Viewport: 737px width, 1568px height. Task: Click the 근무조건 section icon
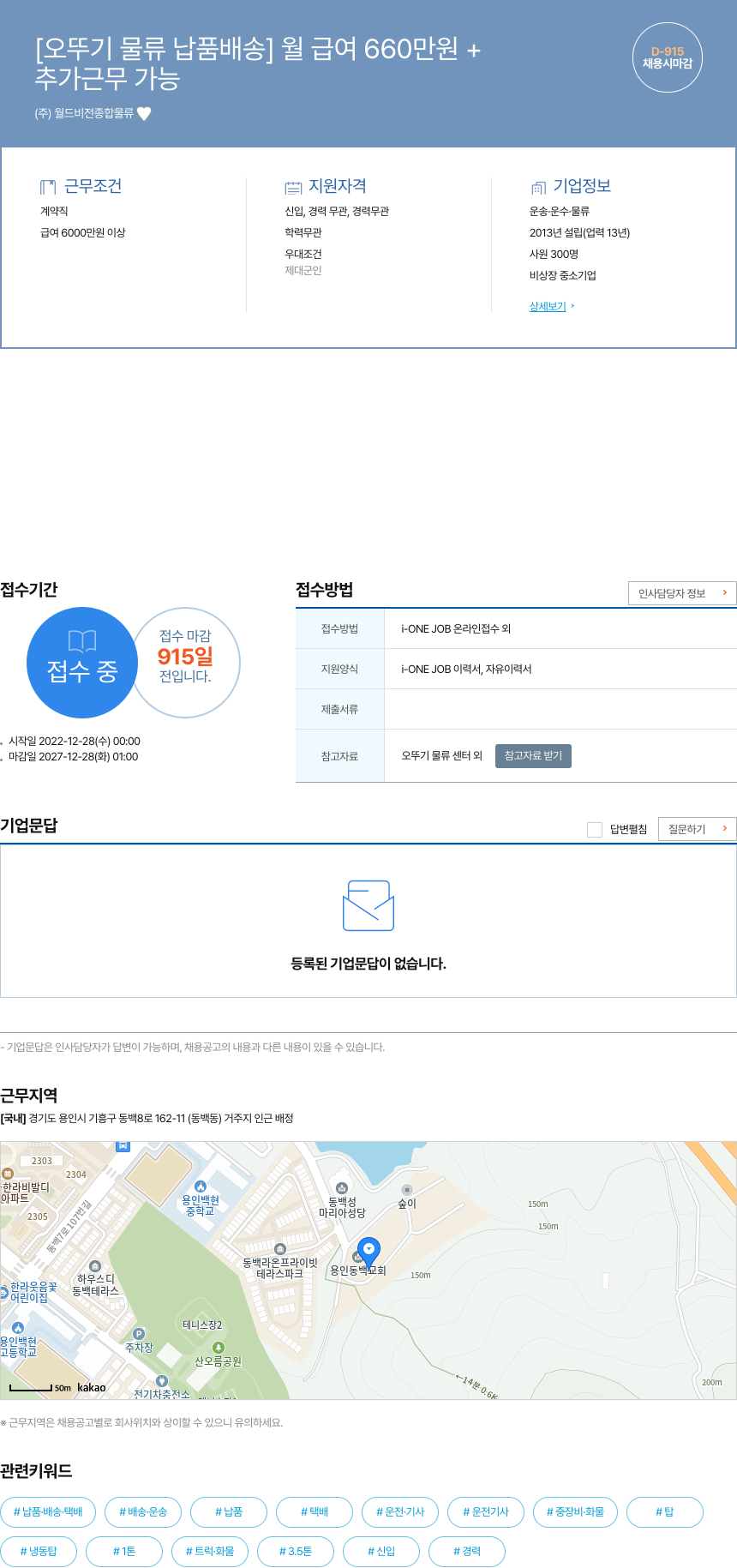tap(48, 187)
